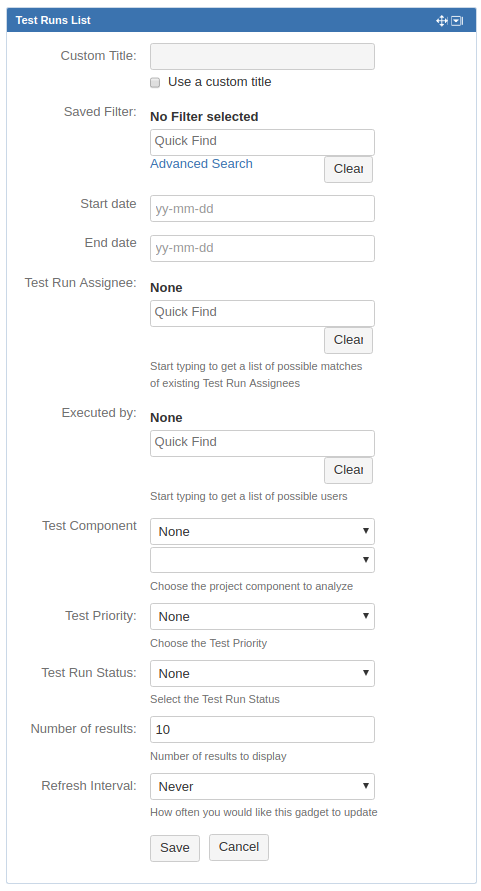Clear the Executed by user
This screenshot has height=891, width=481.
click(349, 471)
